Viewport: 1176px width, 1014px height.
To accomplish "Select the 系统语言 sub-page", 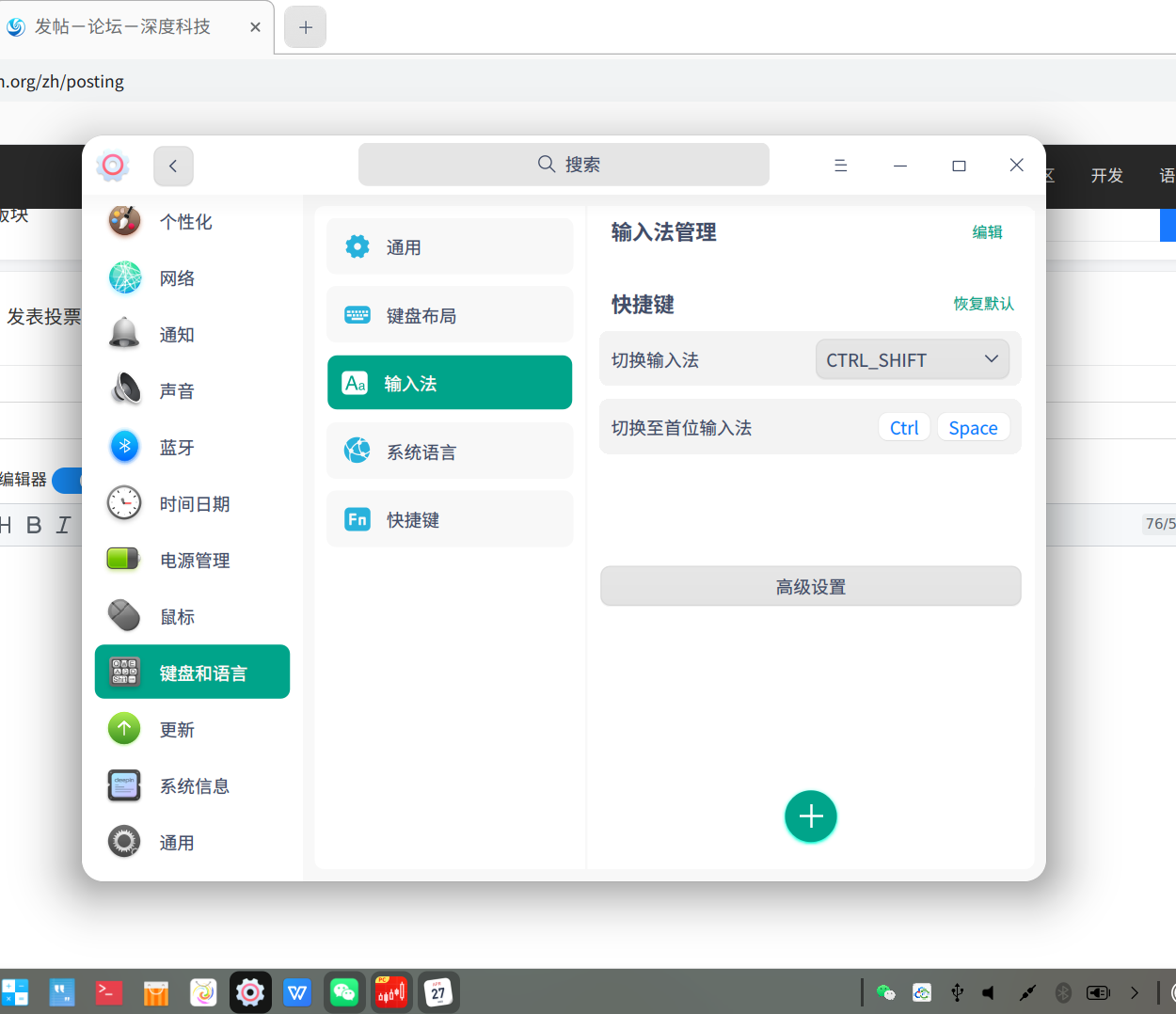I will (450, 452).
